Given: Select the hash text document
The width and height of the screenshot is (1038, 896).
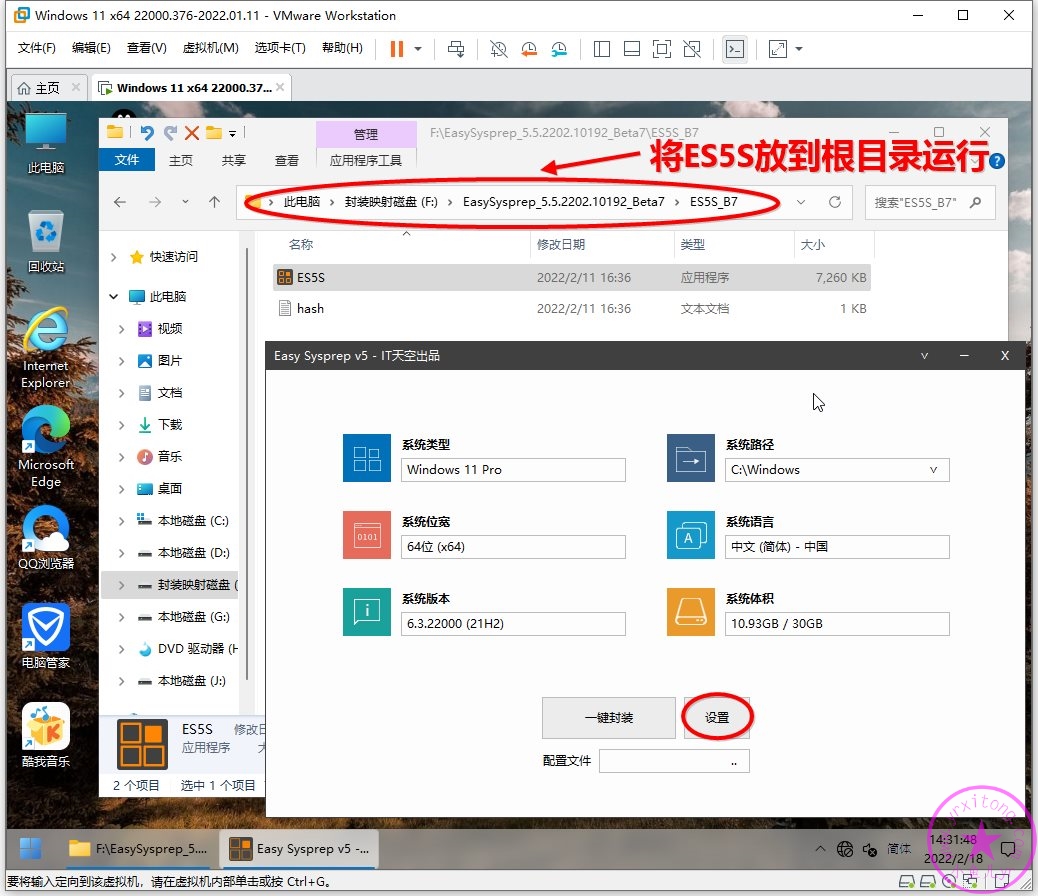Looking at the screenshot, I should coord(572,309).
